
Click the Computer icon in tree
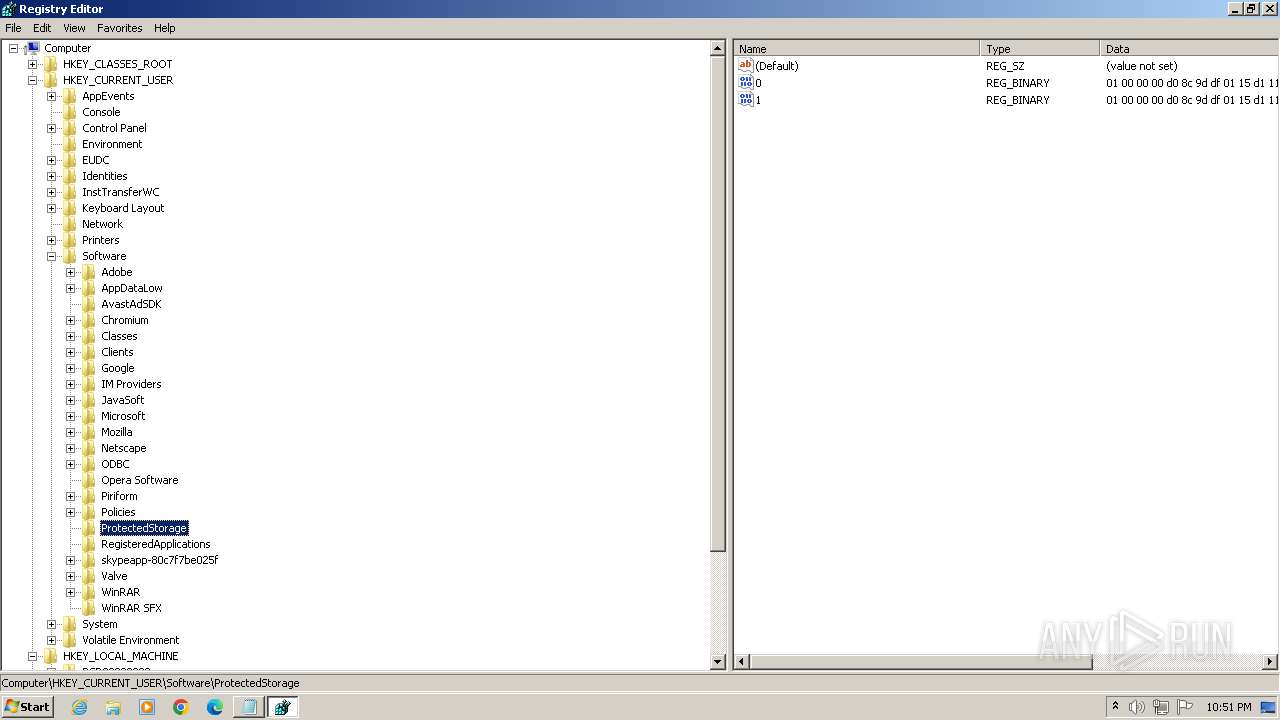coord(33,48)
